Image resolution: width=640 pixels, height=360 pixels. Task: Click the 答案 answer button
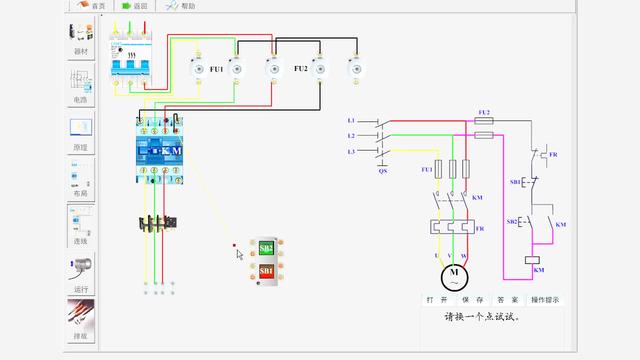(508, 300)
